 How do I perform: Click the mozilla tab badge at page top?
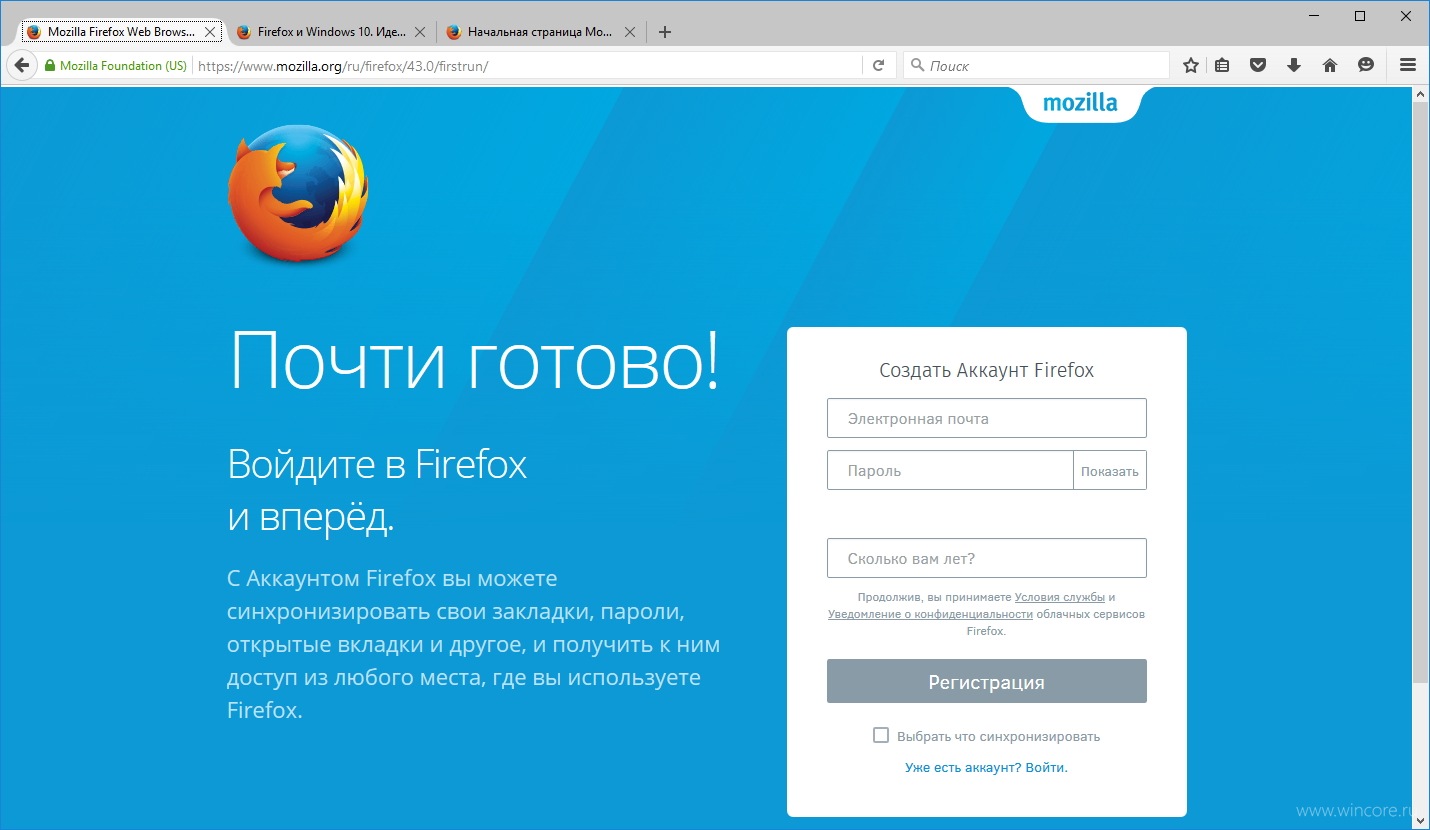click(x=1080, y=103)
